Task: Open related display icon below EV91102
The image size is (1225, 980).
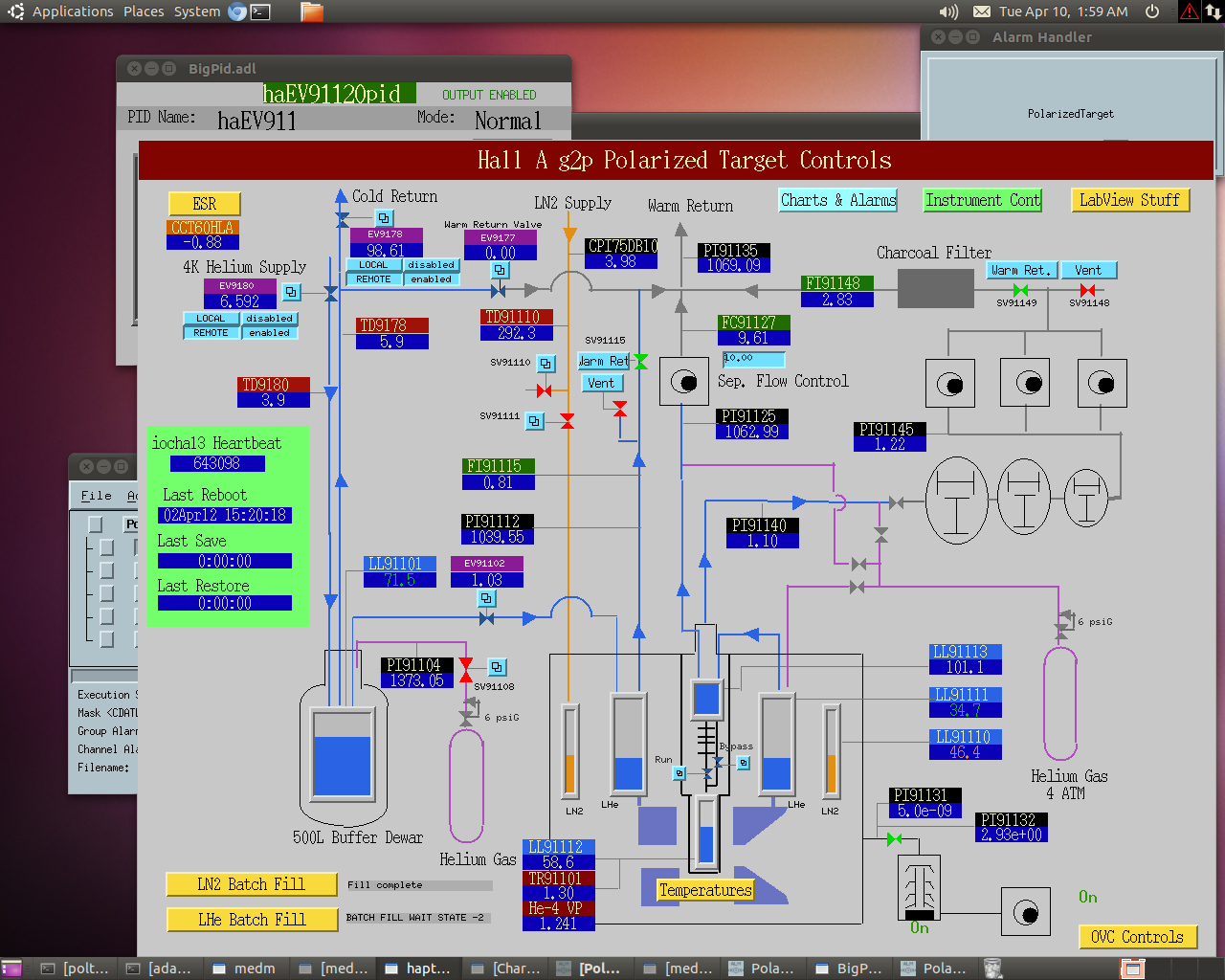Action: pos(486,598)
